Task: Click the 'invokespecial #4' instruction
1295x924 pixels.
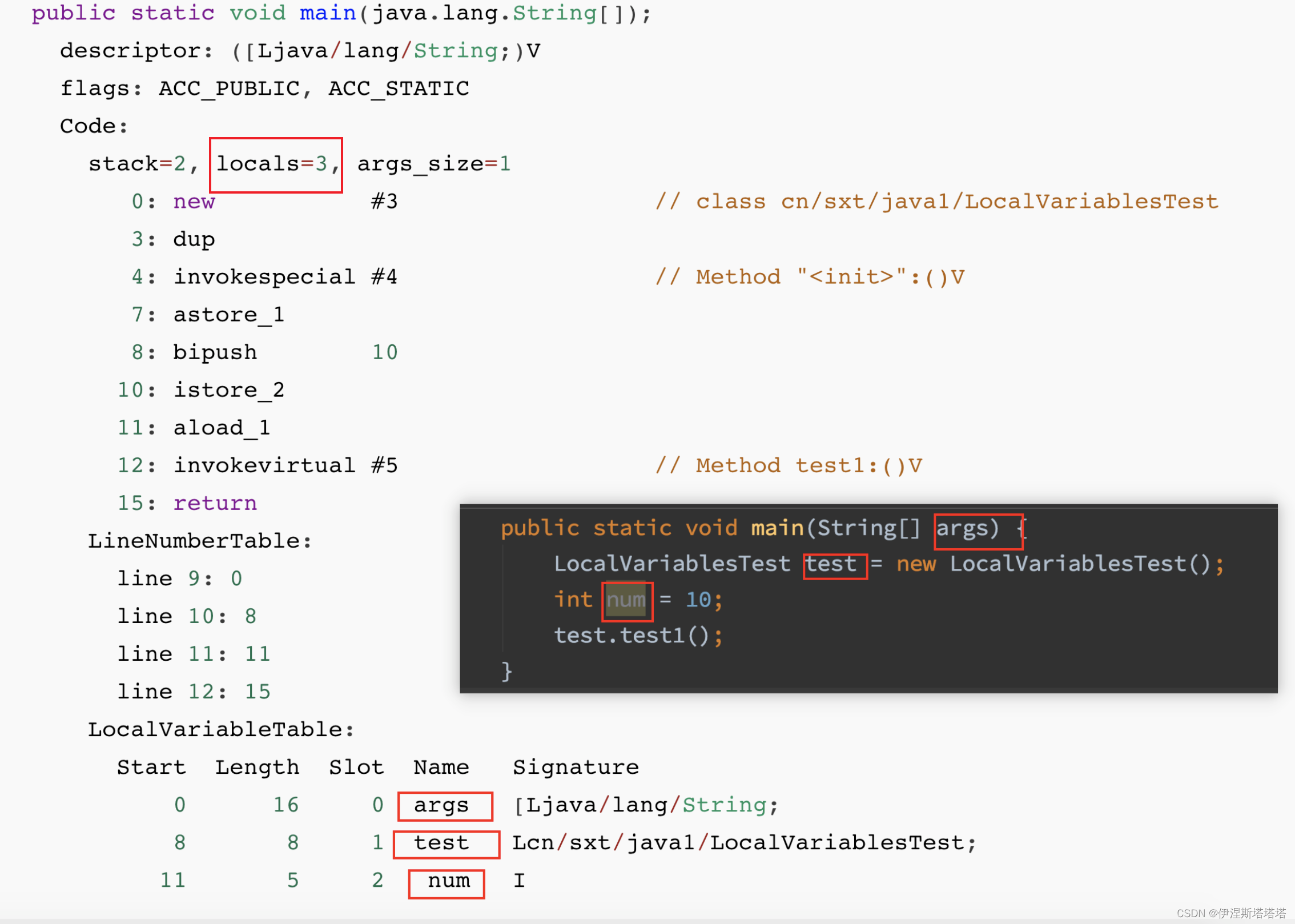Action: pos(285,277)
